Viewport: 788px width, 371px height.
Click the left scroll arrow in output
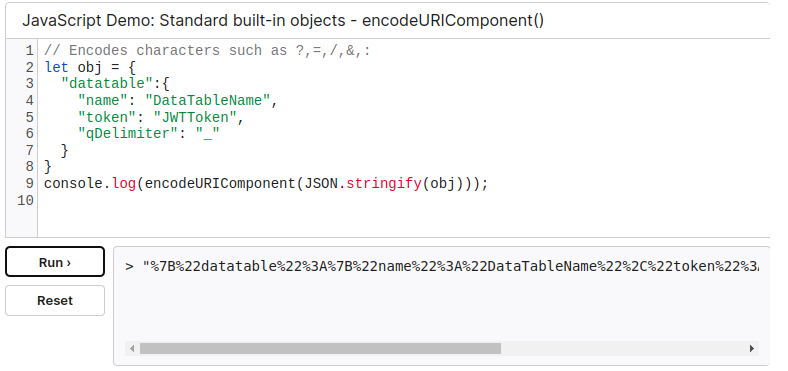click(132, 348)
